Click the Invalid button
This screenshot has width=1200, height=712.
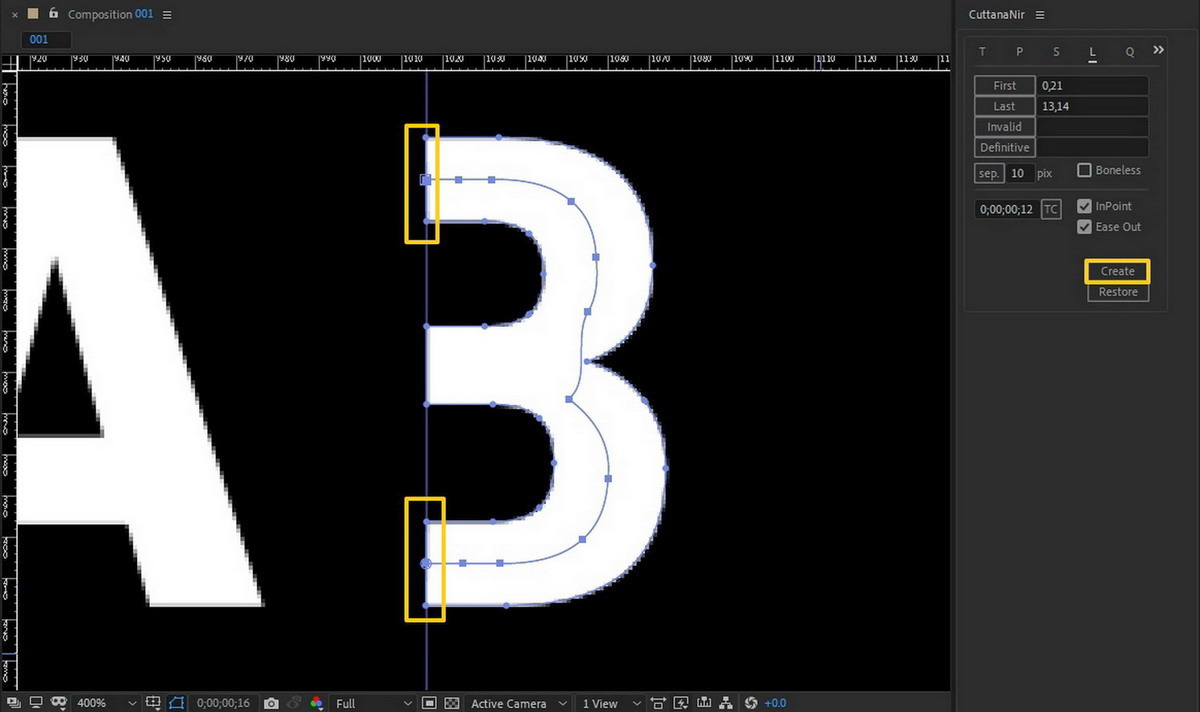1005,127
